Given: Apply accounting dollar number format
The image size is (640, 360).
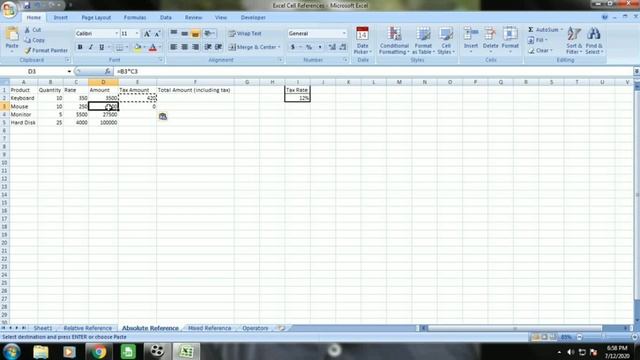Looking at the screenshot, I should click(293, 47).
